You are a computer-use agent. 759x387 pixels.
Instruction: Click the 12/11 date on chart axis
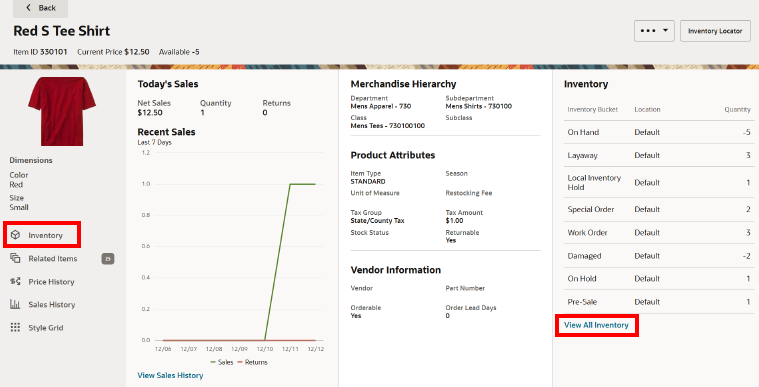[x=290, y=349]
